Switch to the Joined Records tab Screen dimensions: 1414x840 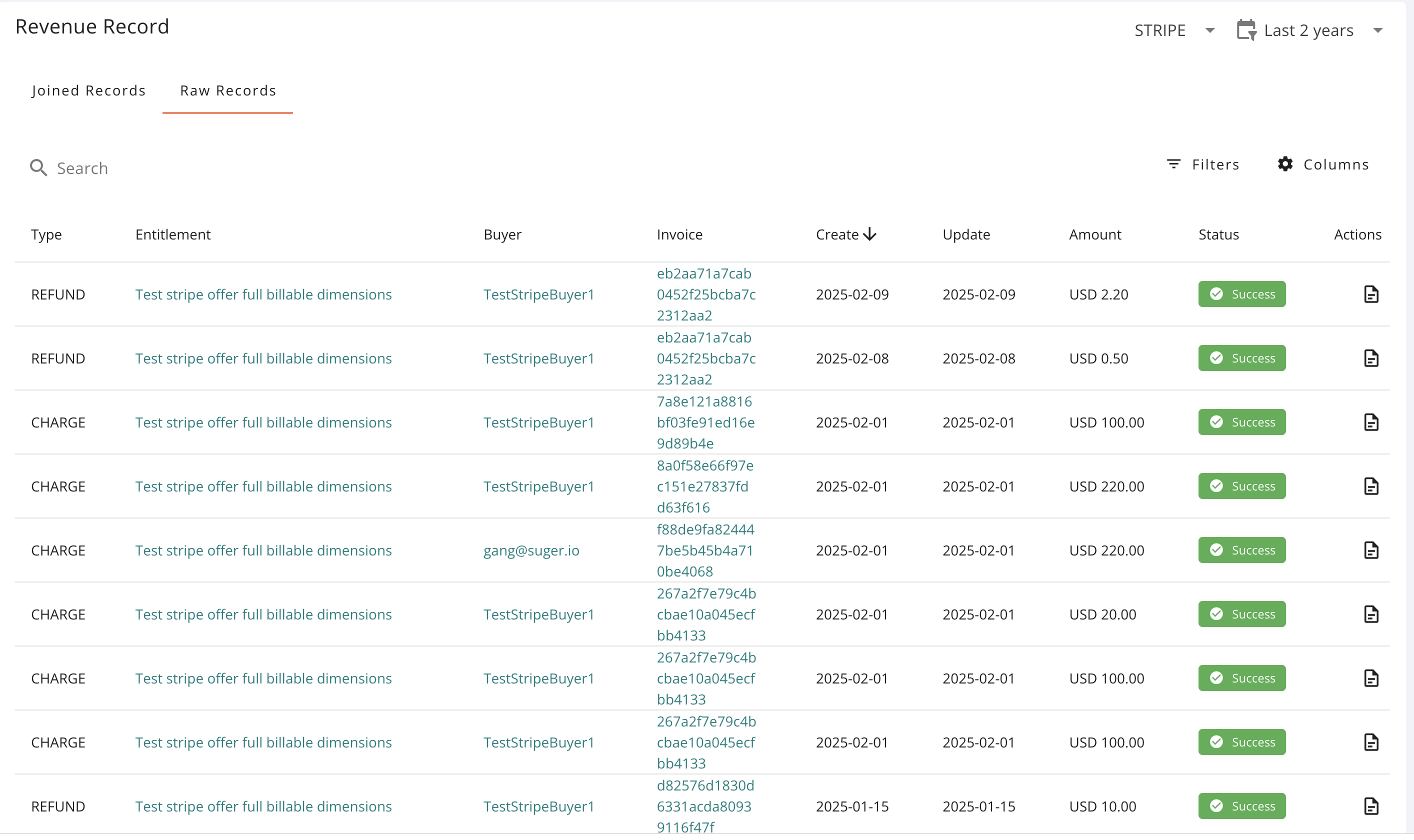89,90
